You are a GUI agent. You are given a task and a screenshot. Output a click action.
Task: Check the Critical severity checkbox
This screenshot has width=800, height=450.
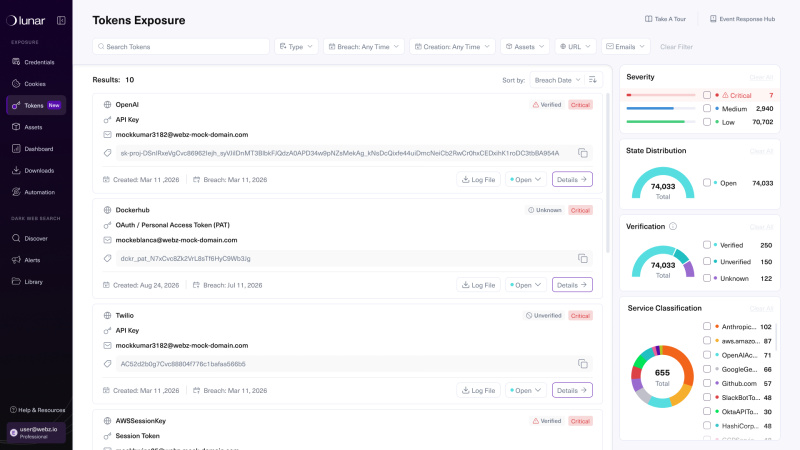pos(707,95)
